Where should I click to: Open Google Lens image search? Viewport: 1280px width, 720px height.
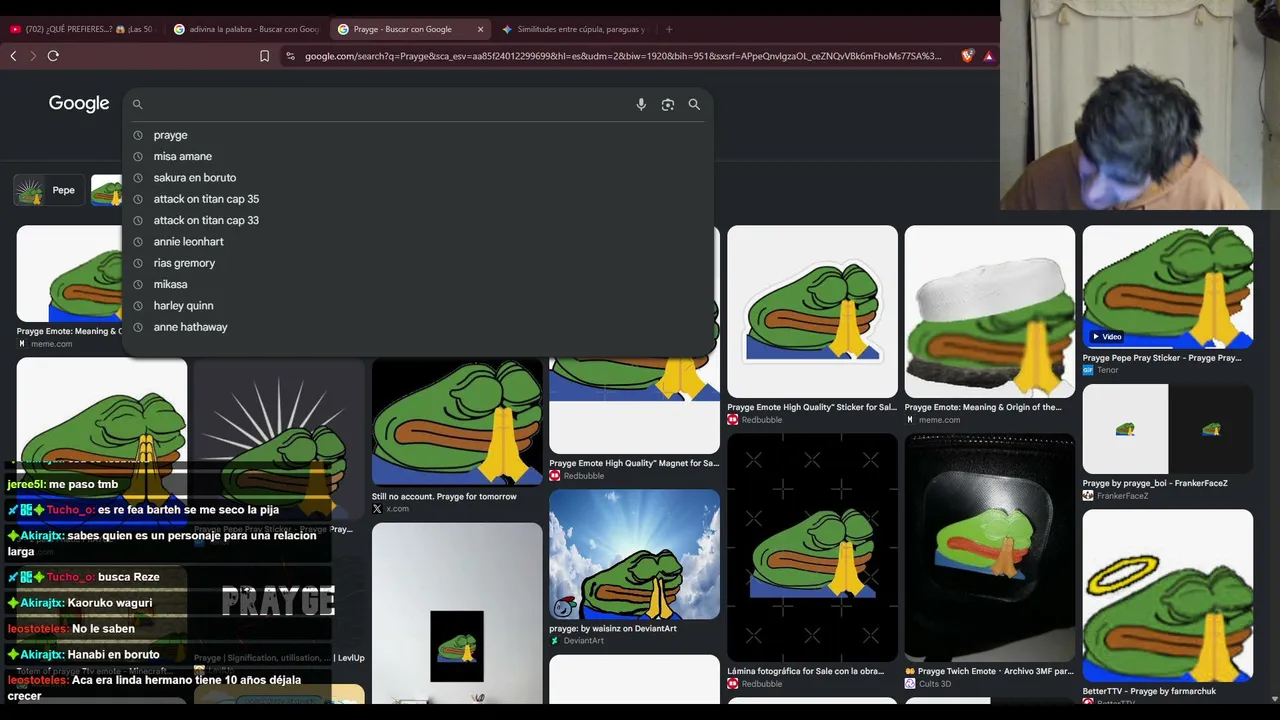668,104
